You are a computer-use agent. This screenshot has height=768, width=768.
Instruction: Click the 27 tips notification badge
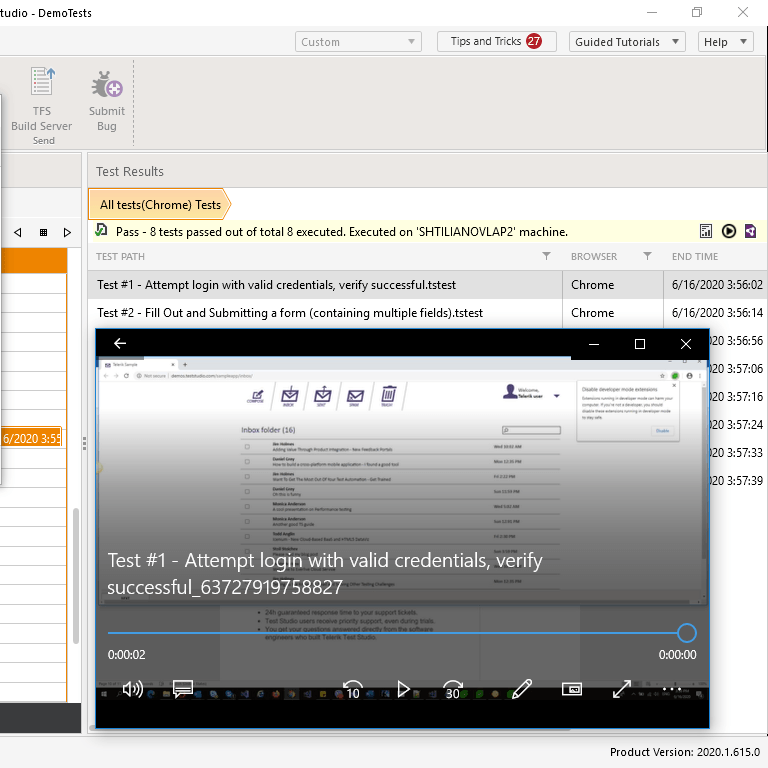click(534, 41)
